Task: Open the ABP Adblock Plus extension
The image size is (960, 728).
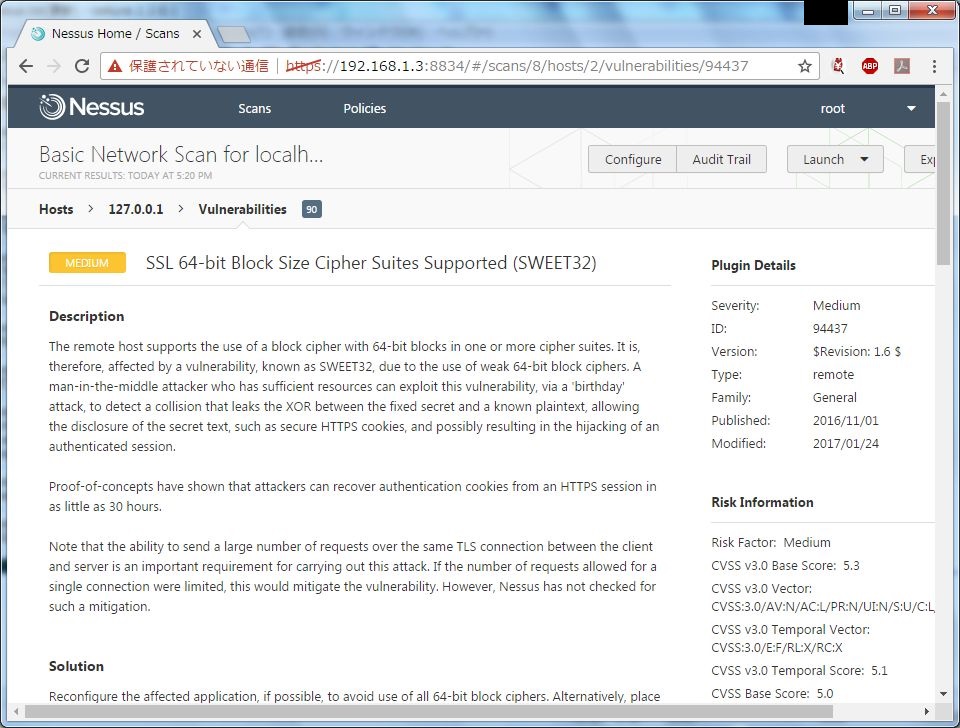Action: (x=869, y=66)
